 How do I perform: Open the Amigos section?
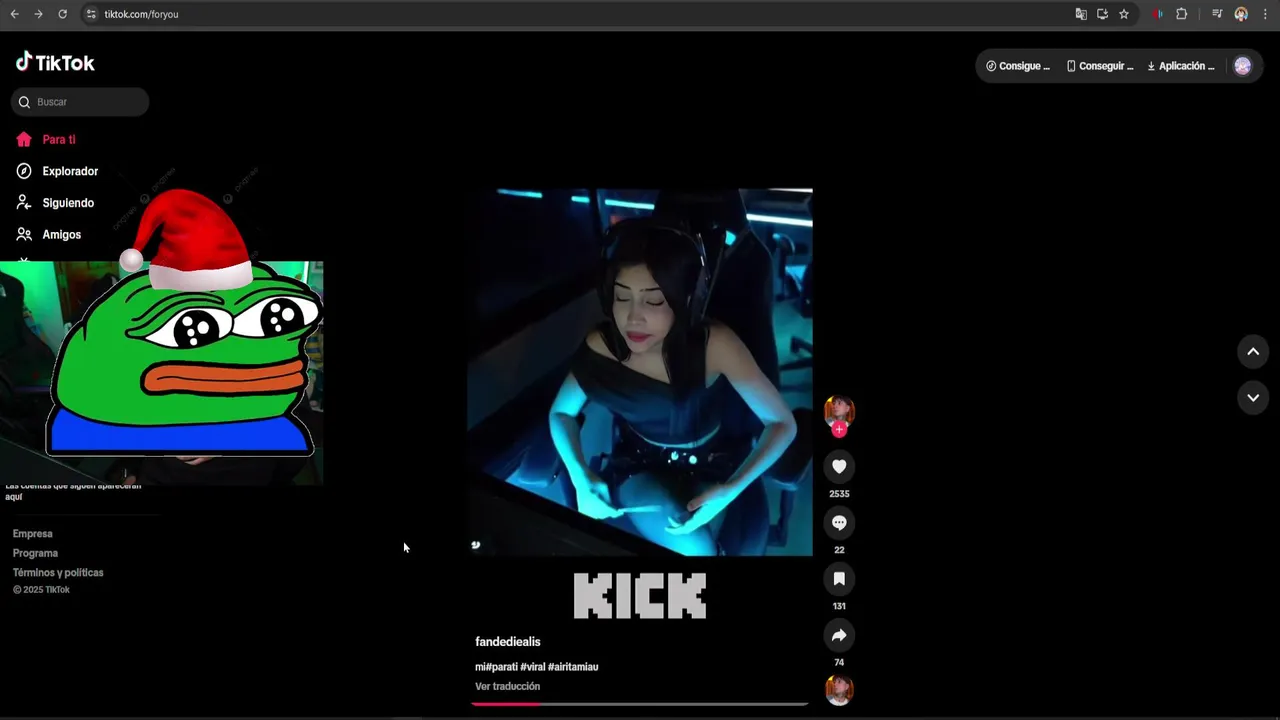click(62, 234)
